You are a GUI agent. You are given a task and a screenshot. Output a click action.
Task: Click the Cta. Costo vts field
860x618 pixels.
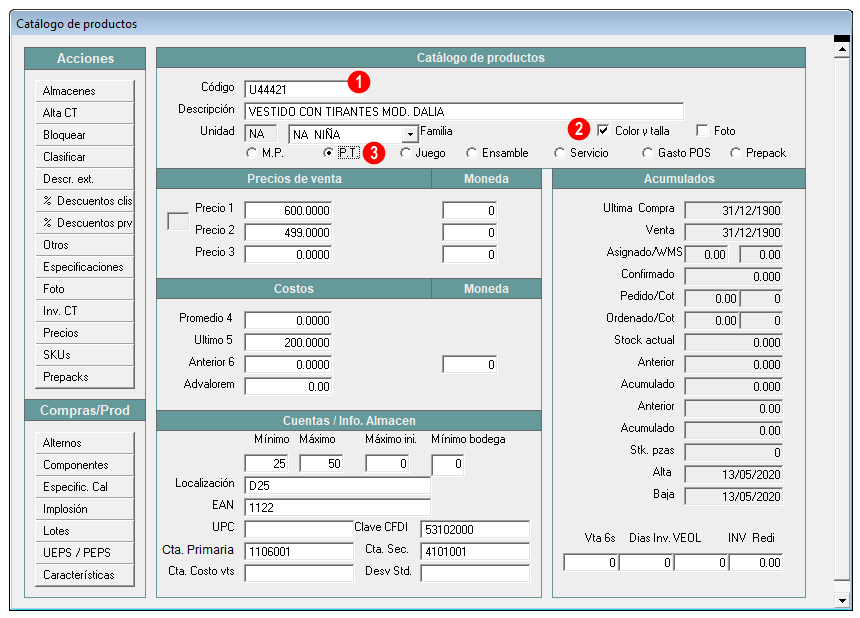click(x=299, y=573)
